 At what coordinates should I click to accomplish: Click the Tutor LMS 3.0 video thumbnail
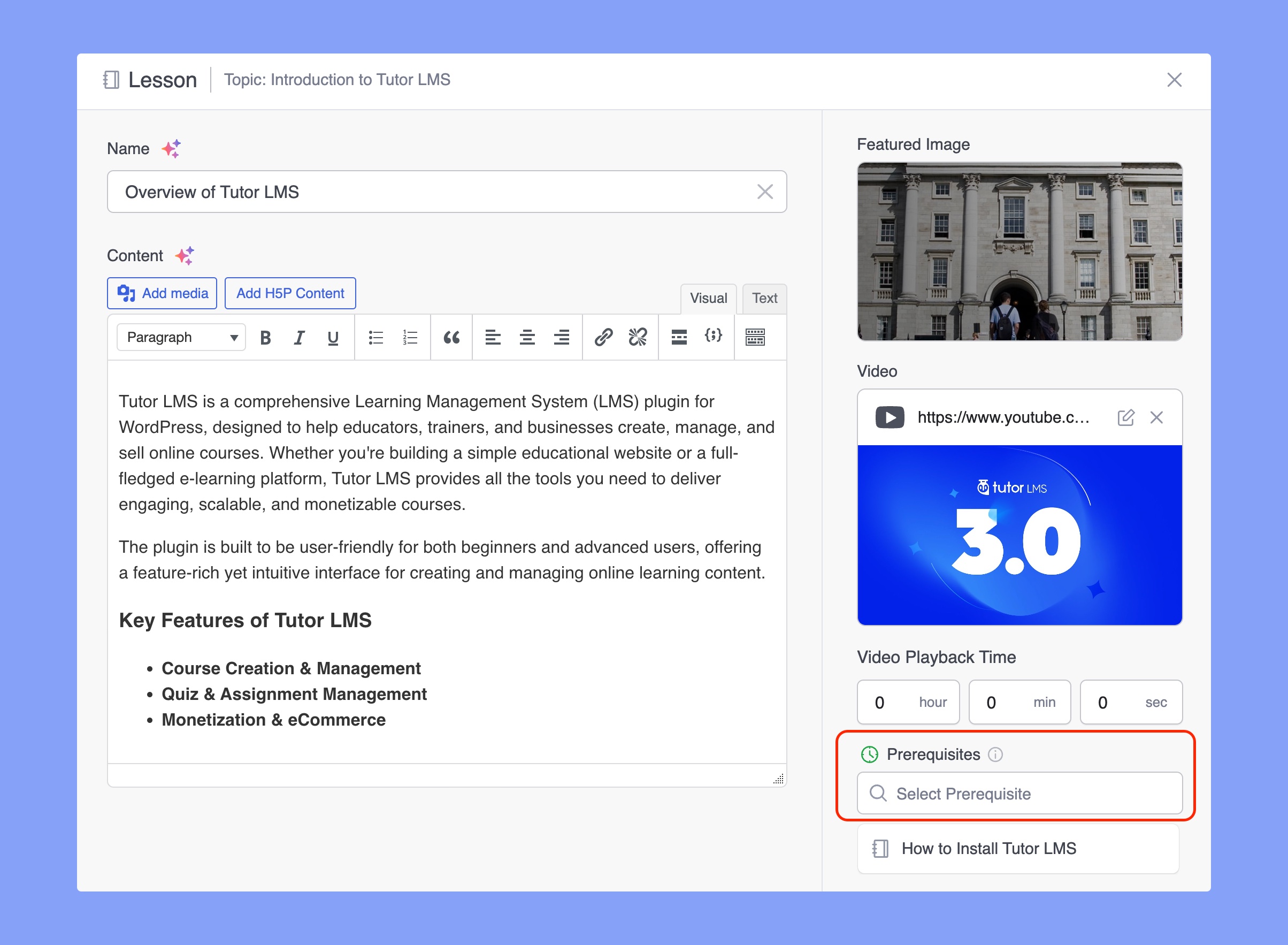point(1020,536)
